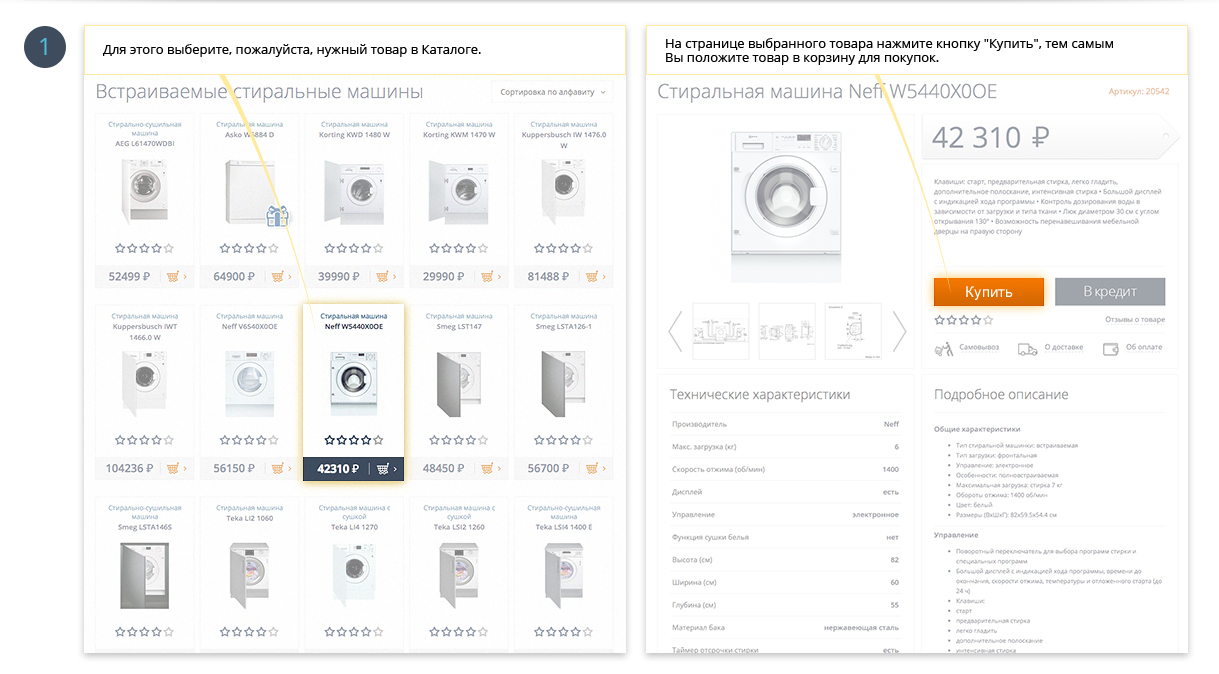The height and width of the screenshot is (674, 1219).
Task: Open Asko W6884 D product title
Action: tap(249, 134)
